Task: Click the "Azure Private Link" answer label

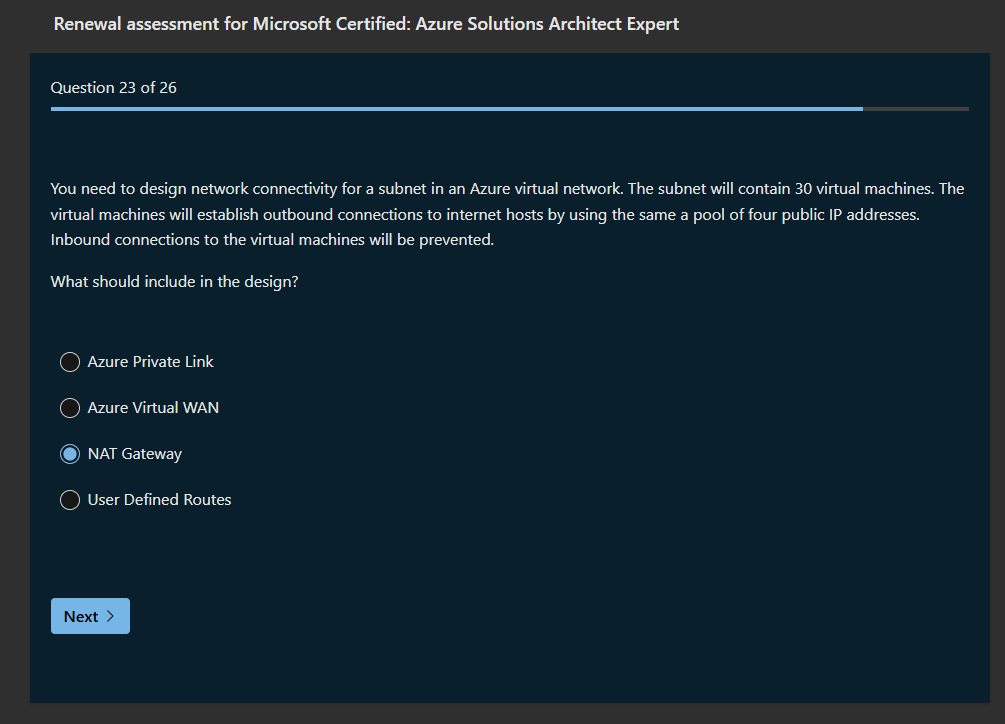Action: [150, 362]
